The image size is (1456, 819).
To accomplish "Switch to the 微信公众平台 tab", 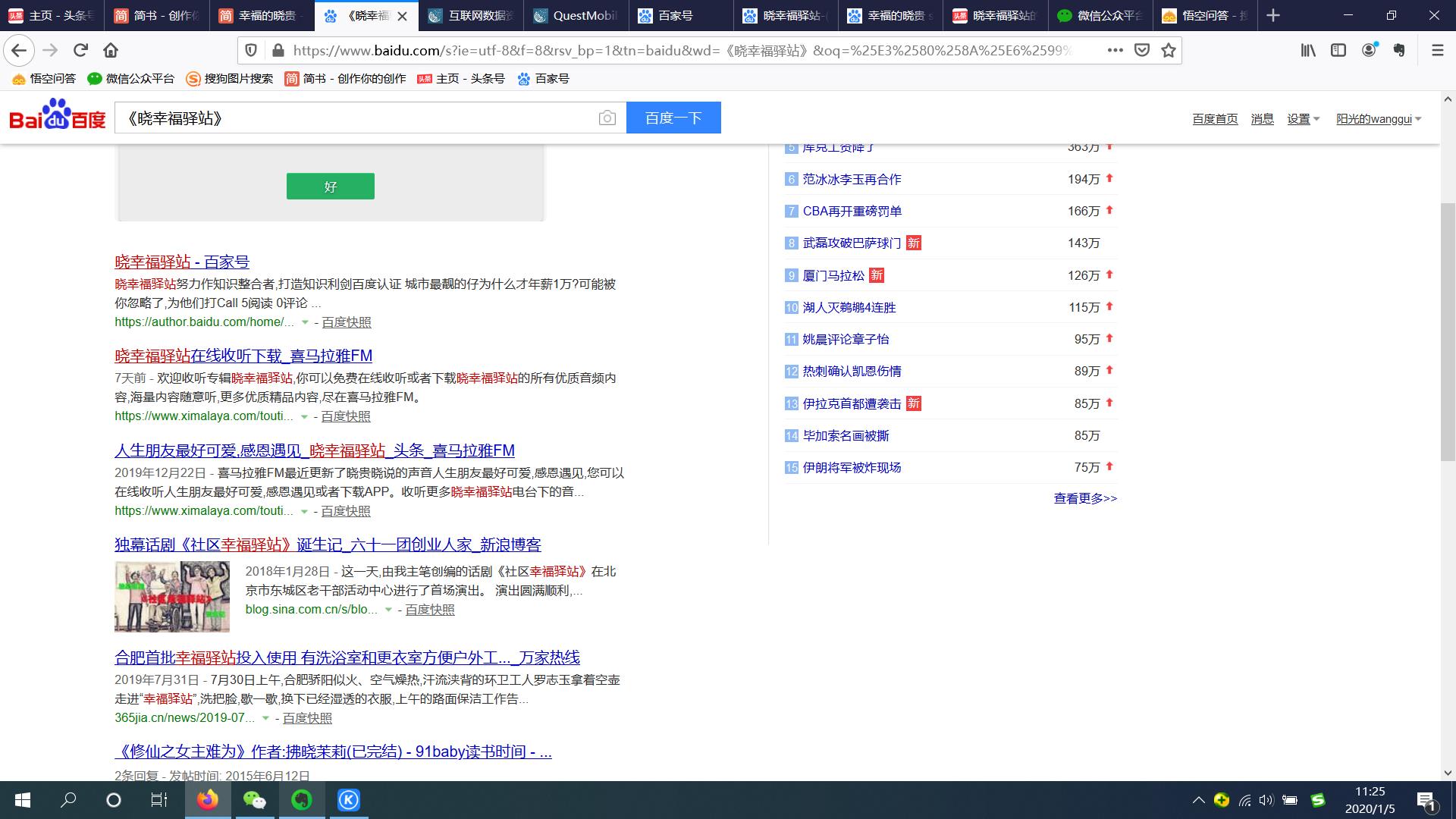I will pos(1099,16).
